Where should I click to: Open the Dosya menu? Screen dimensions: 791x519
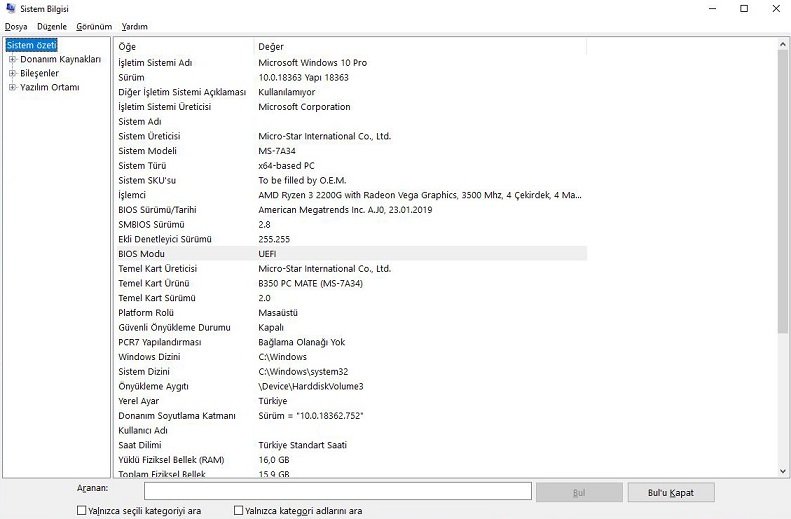click(16, 26)
